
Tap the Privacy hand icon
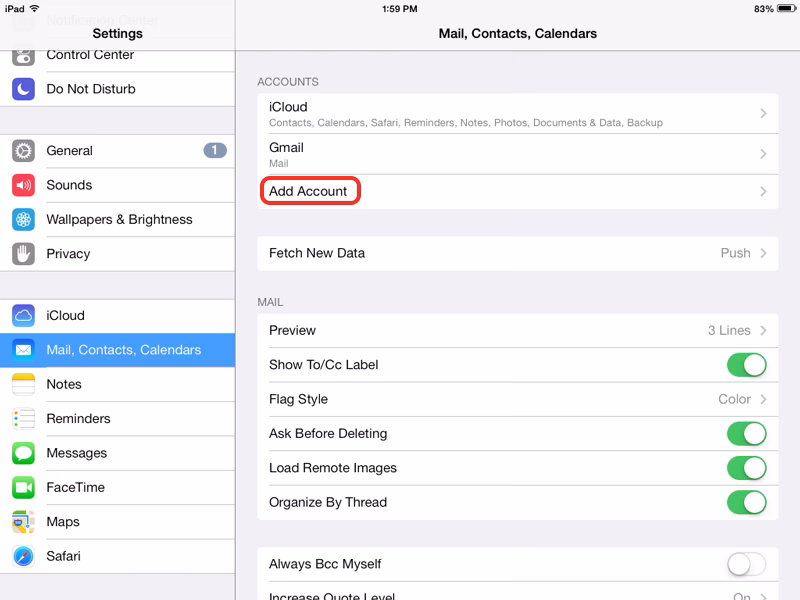(x=24, y=254)
